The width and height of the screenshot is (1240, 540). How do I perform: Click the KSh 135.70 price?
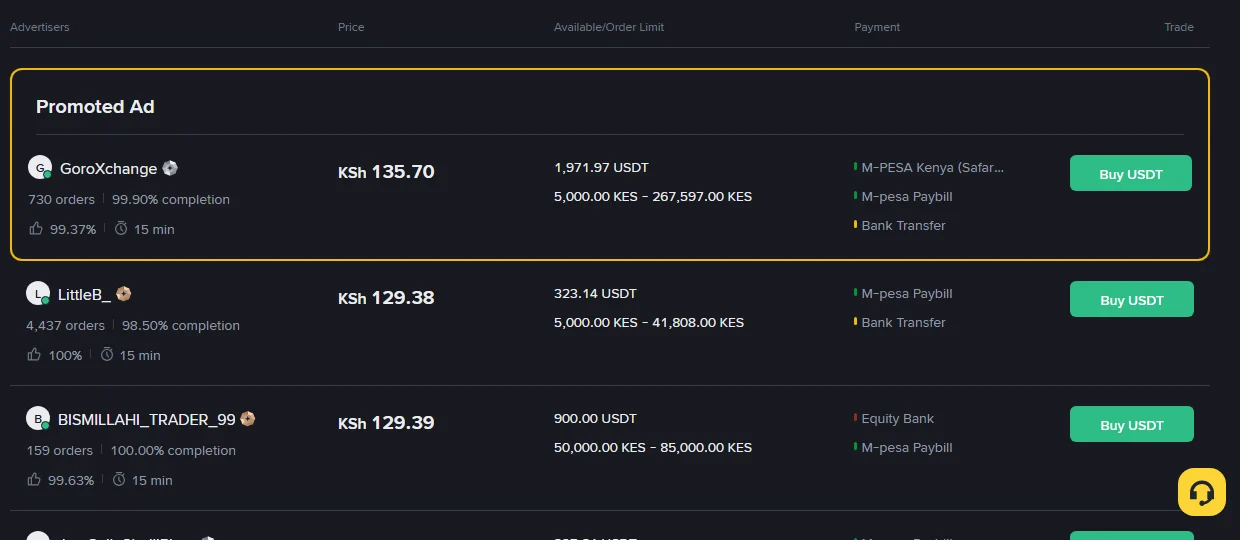tap(386, 172)
